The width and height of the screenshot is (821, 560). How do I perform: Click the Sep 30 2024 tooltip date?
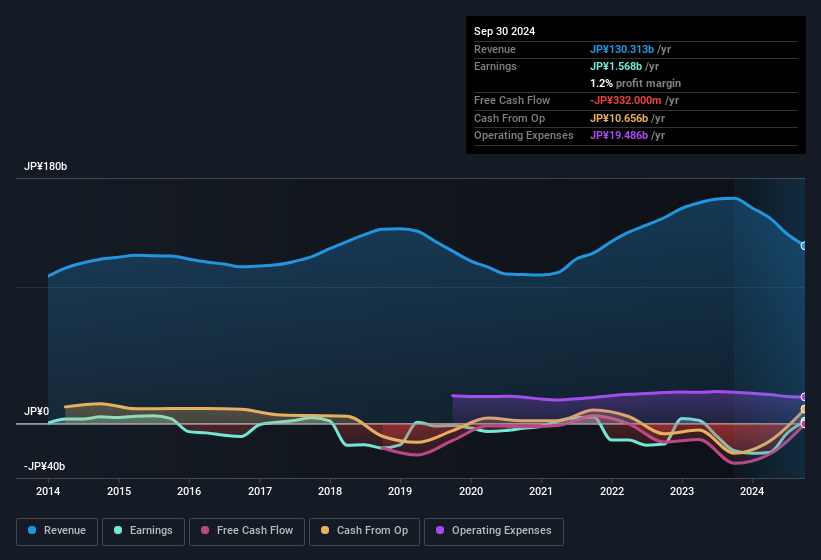(504, 31)
